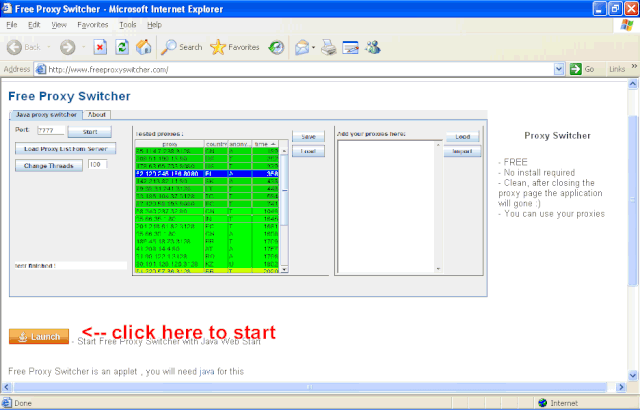The image size is (640, 410).
Task: Click the page scrollbar up arrow
Action: [633, 84]
